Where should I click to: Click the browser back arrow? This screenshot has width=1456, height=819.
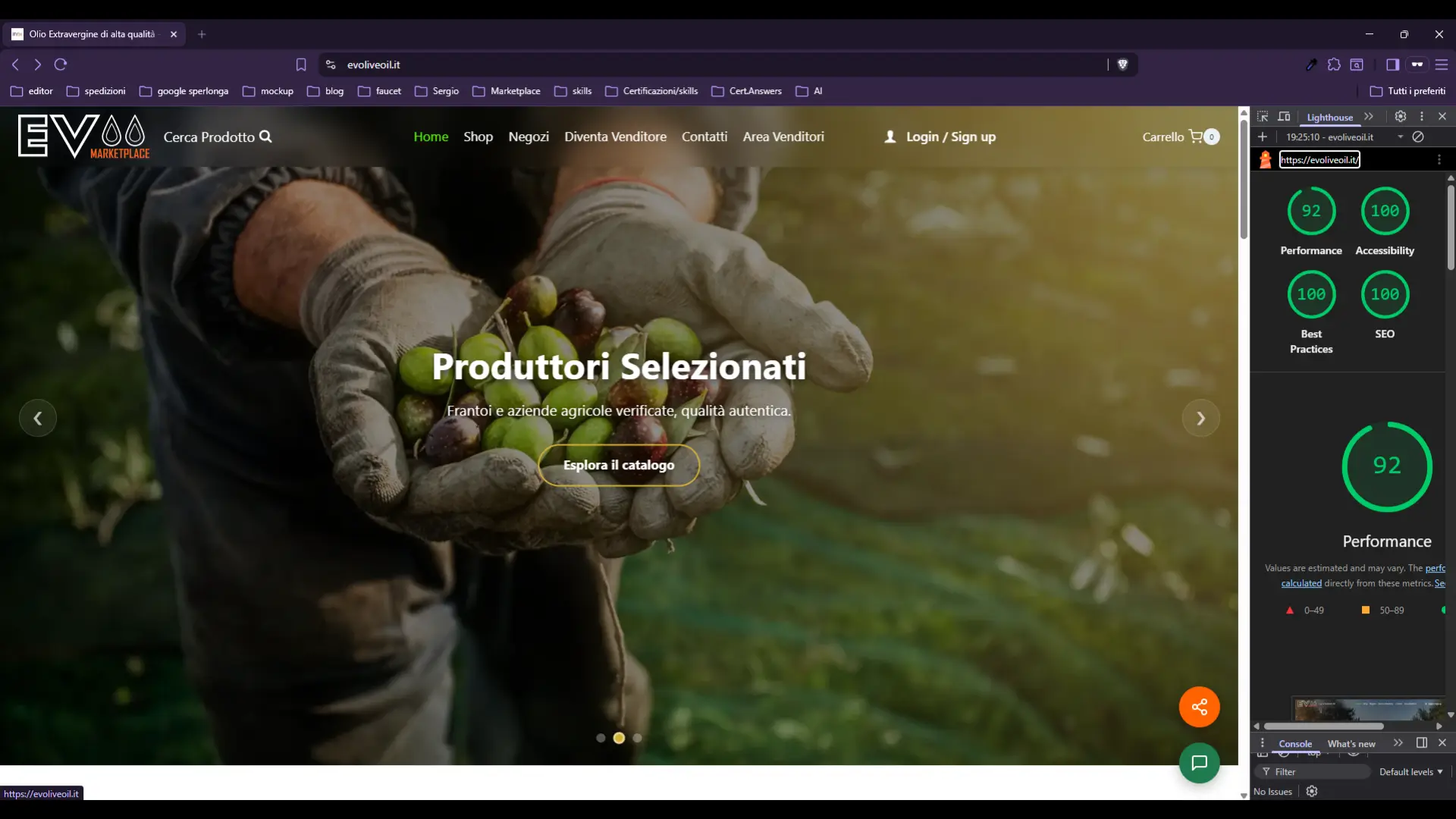point(16,64)
